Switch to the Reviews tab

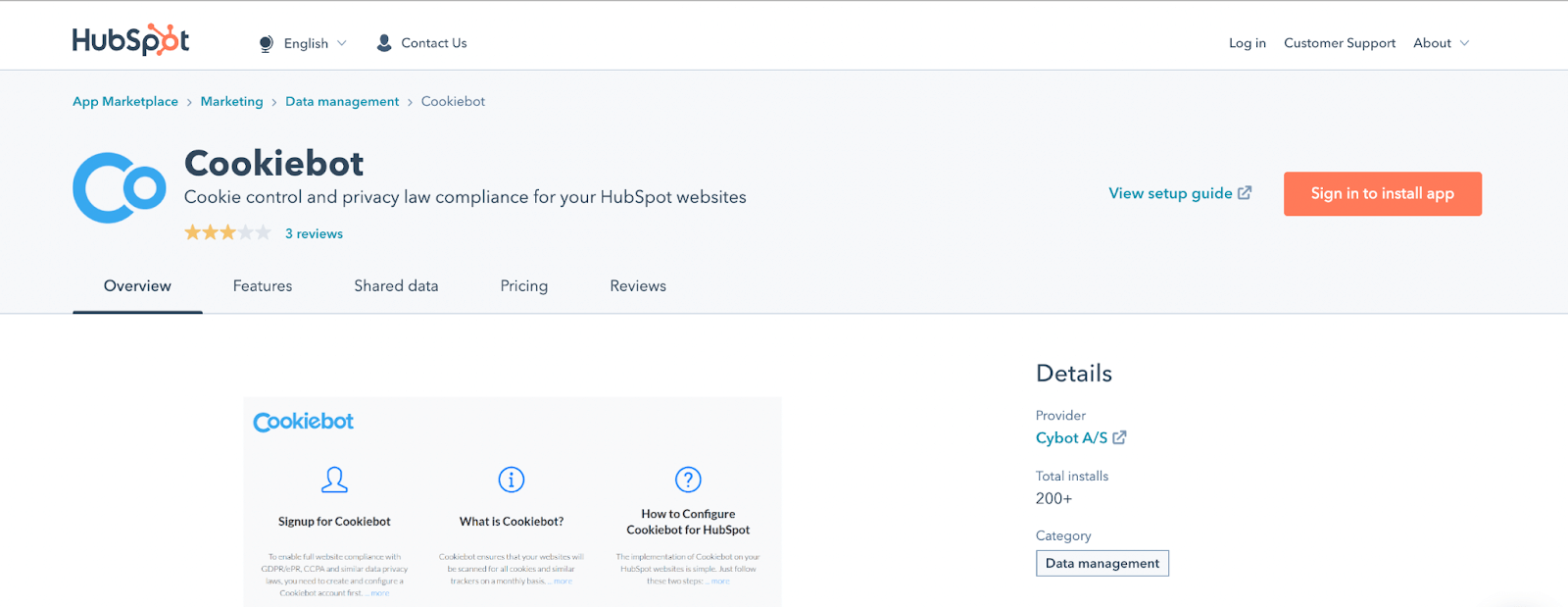tap(638, 286)
